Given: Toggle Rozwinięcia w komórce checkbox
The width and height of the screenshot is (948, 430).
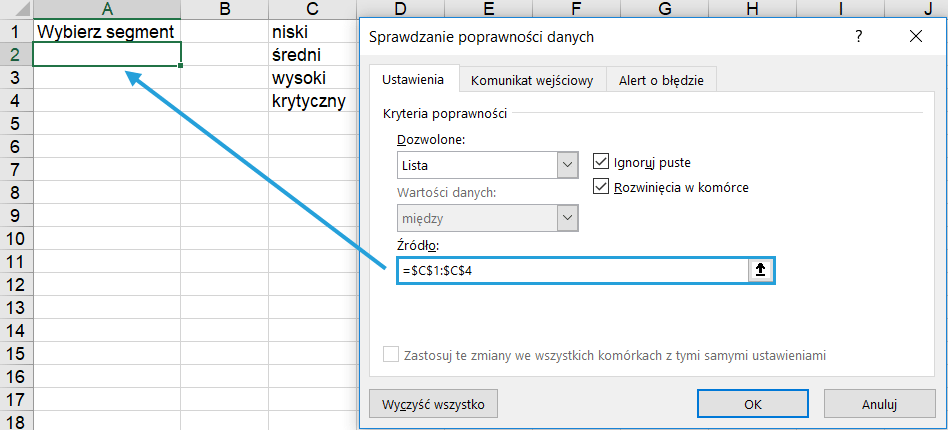Looking at the screenshot, I should [601, 186].
